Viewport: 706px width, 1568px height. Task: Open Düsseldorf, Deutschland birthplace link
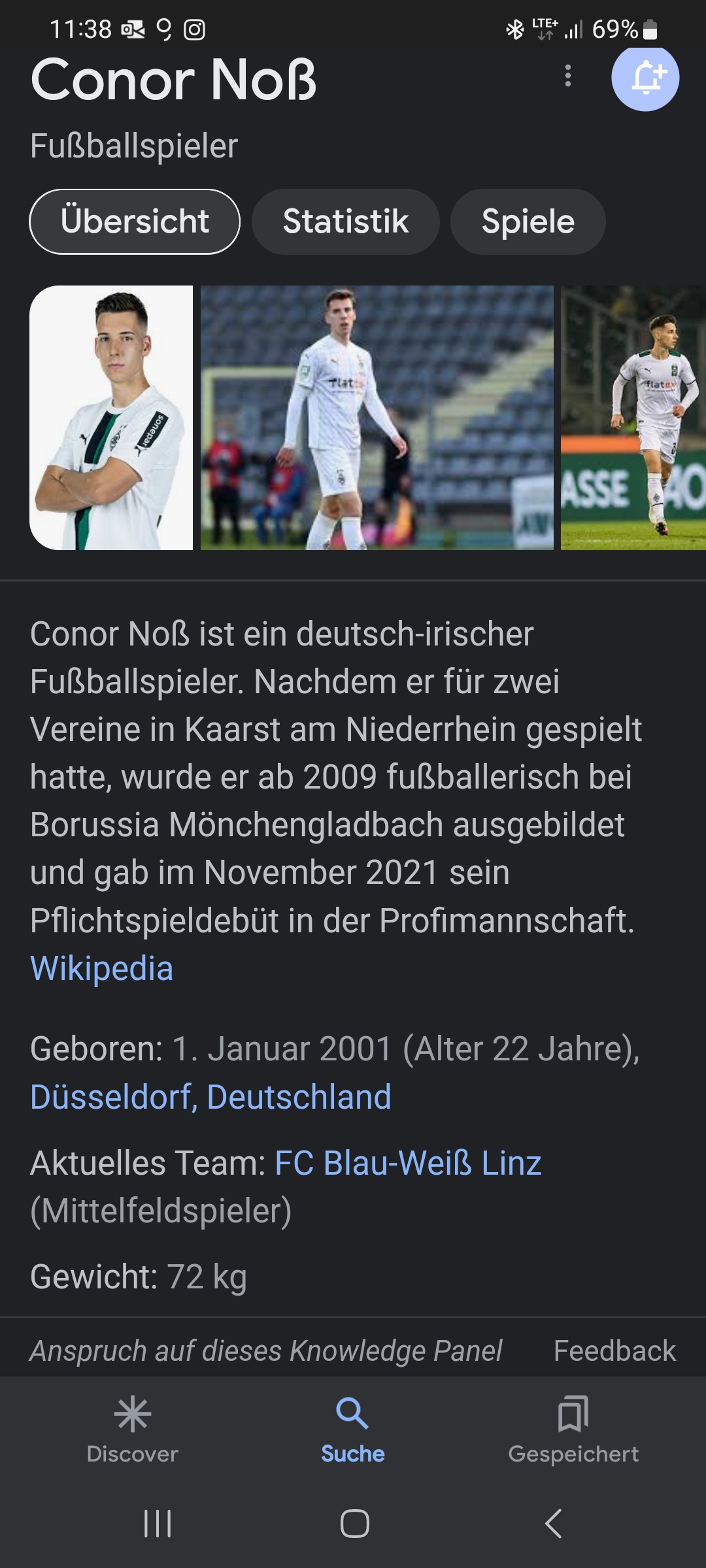(x=210, y=1097)
